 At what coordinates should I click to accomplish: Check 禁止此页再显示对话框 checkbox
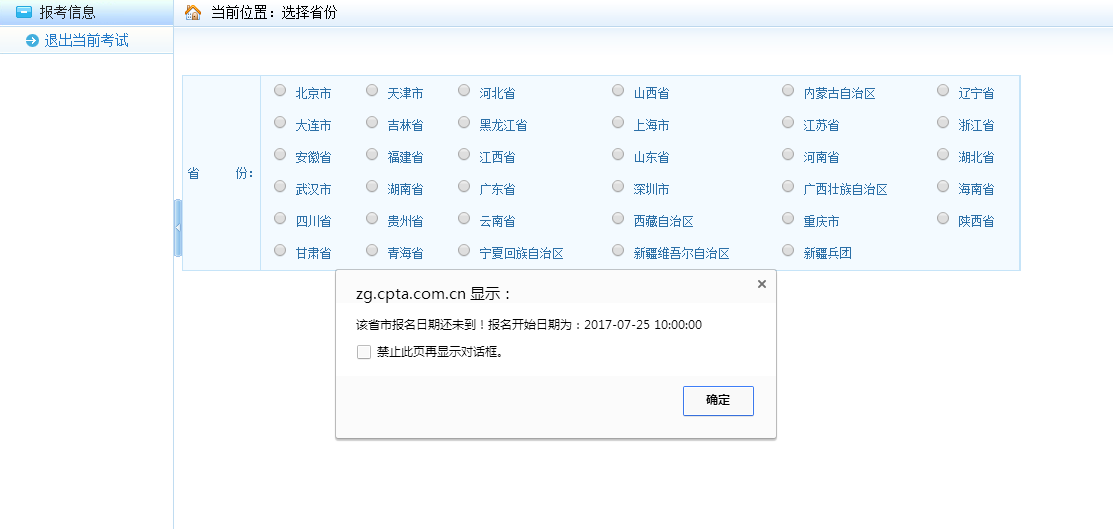click(x=364, y=352)
